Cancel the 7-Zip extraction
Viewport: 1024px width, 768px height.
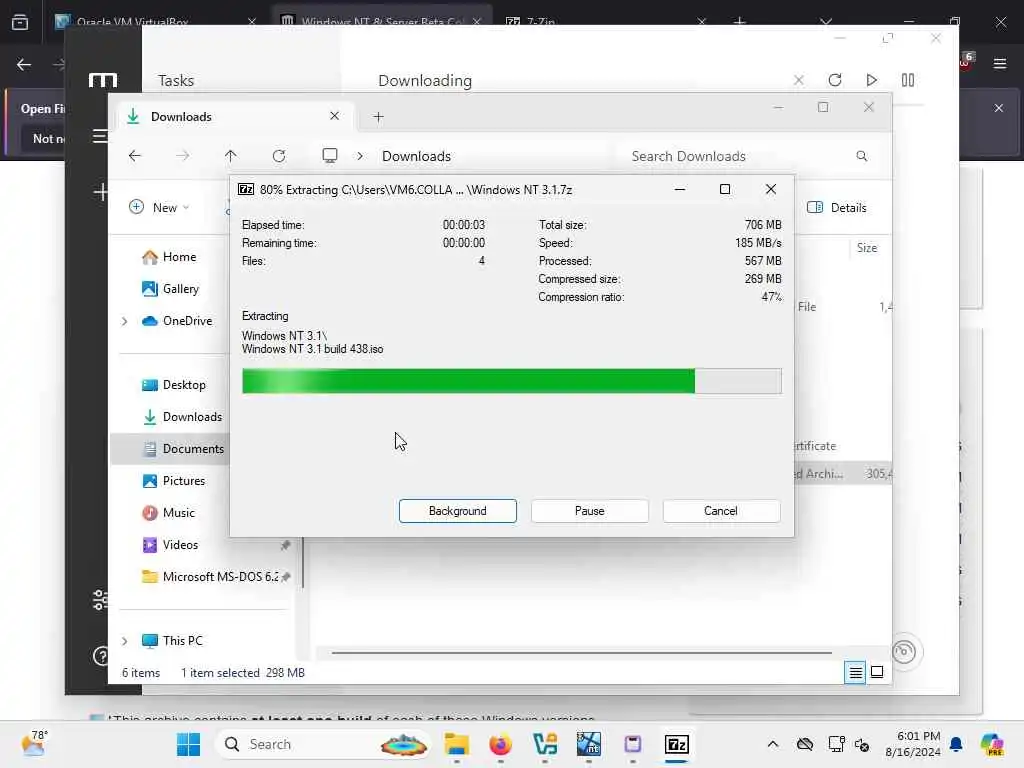pos(721,511)
